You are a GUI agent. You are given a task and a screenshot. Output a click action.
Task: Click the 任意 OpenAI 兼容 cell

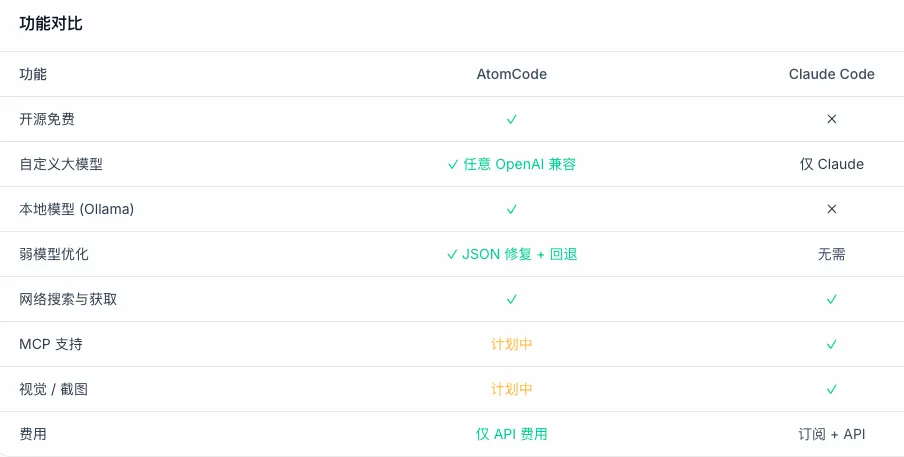511,164
